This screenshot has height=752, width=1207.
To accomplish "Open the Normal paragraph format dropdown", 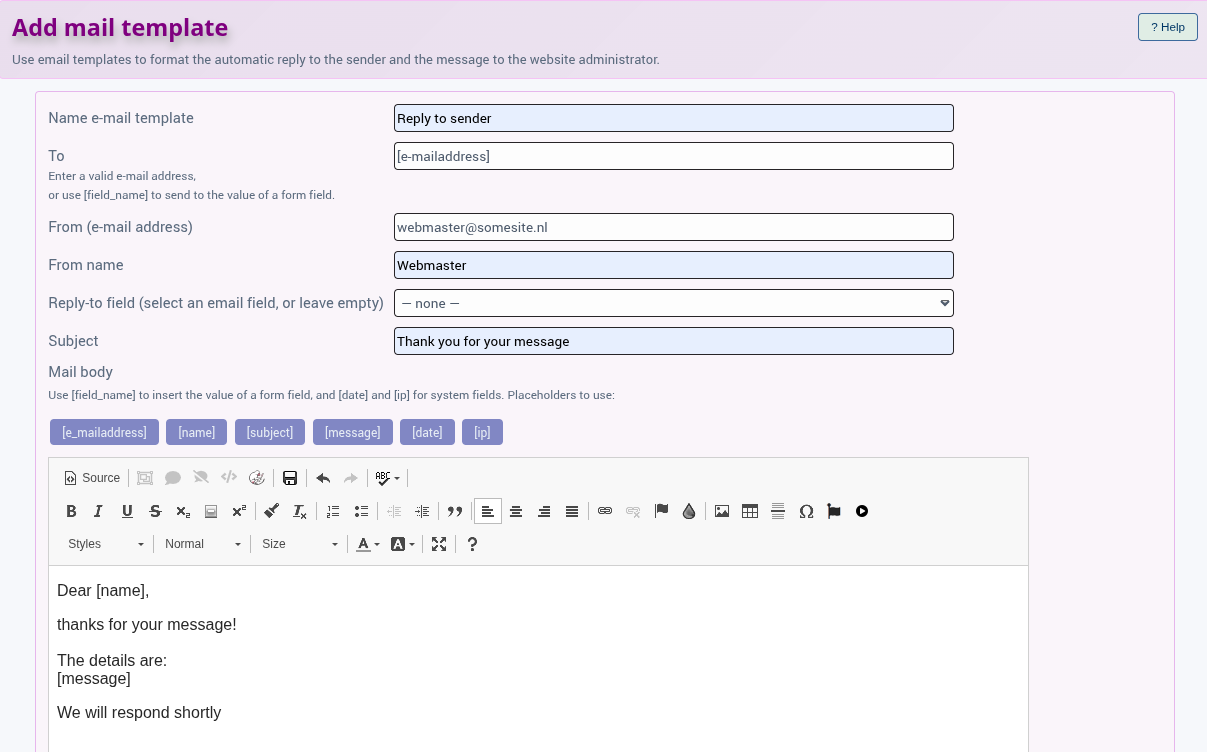I will 203,544.
